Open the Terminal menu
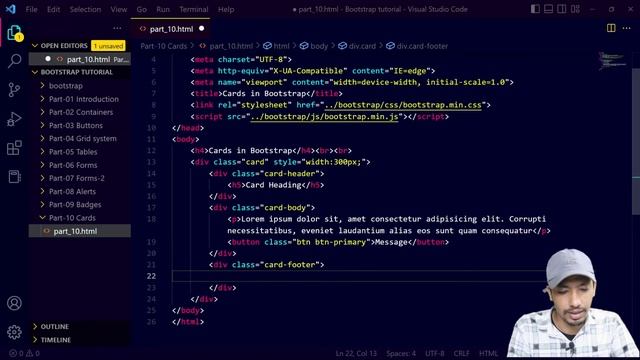 (193, 9)
